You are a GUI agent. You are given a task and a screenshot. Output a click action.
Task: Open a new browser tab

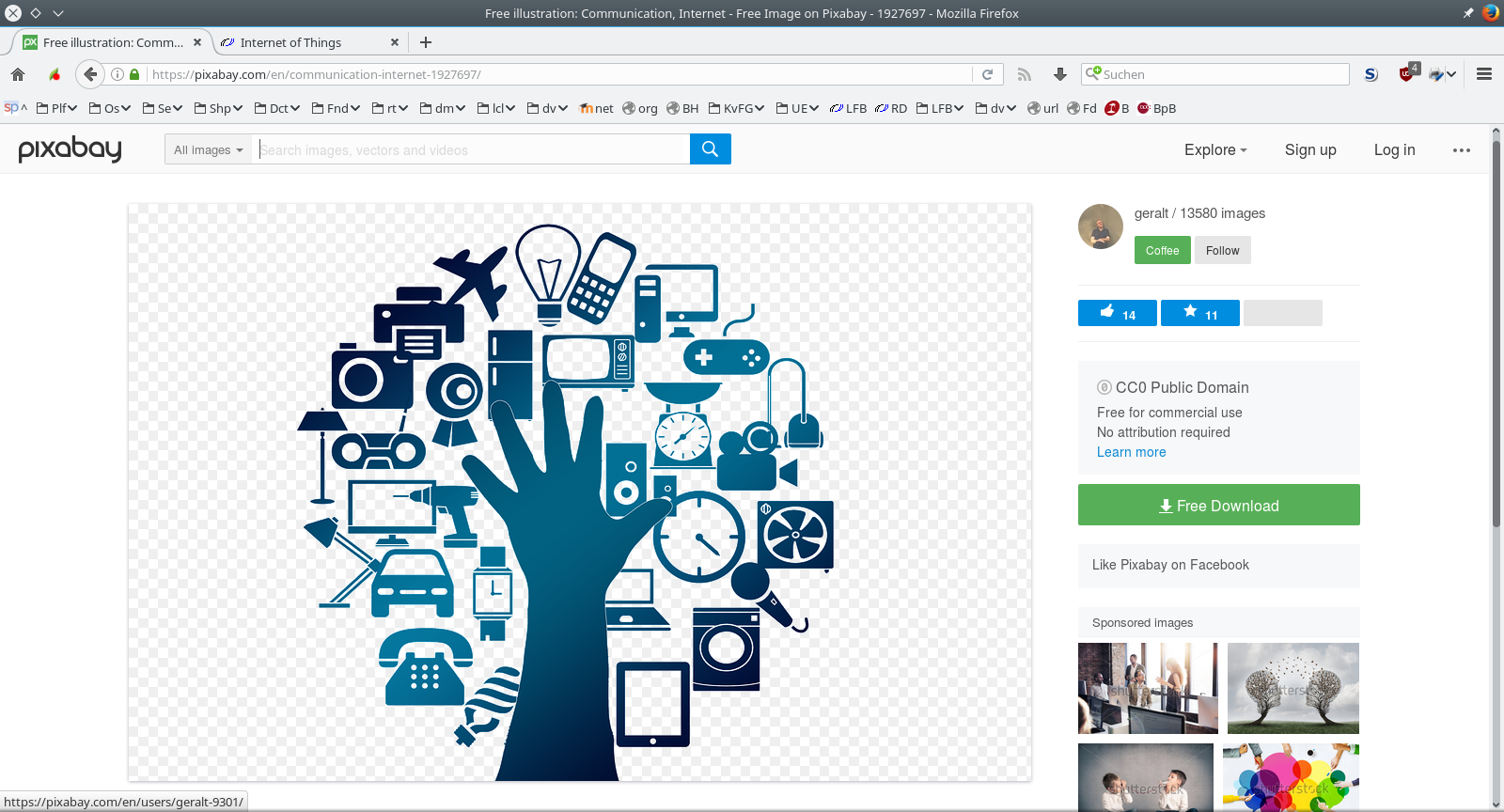pos(426,42)
